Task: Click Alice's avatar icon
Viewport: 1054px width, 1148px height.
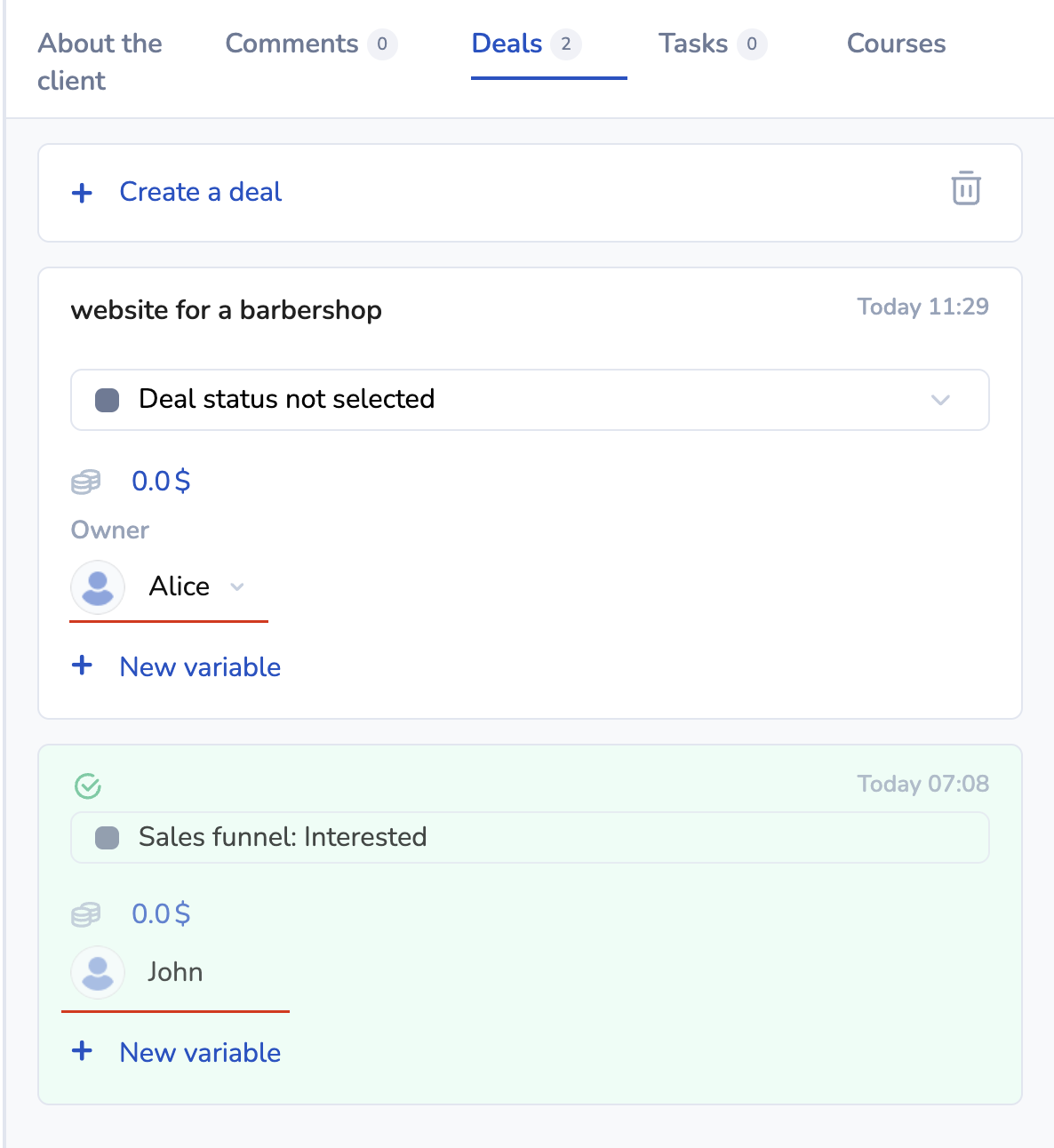Action: (98, 586)
